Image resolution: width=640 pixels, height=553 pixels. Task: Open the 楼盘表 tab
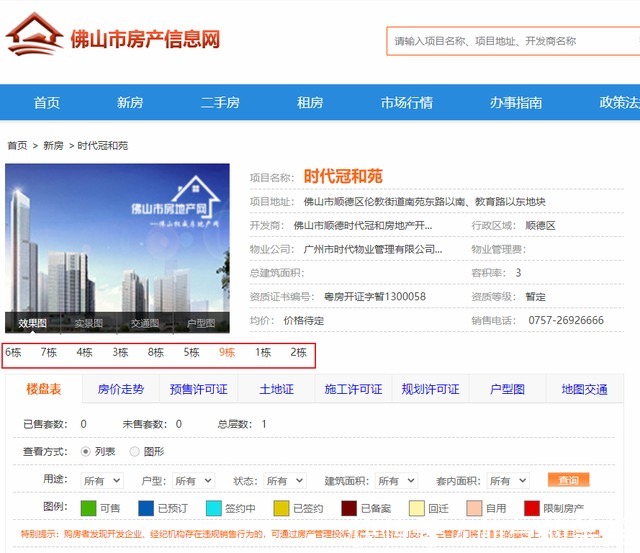coord(44,389)
